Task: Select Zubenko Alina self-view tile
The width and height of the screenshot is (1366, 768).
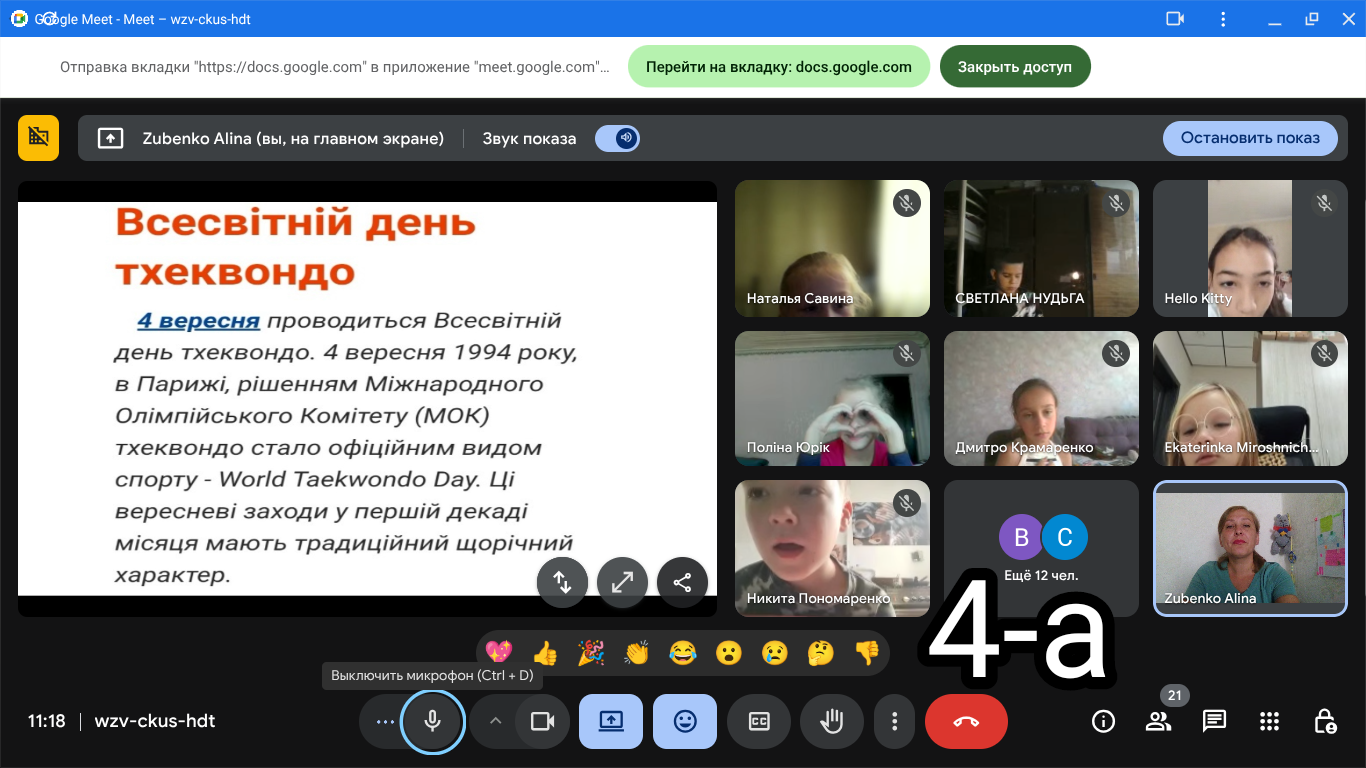Action: tap(1250, 548)
